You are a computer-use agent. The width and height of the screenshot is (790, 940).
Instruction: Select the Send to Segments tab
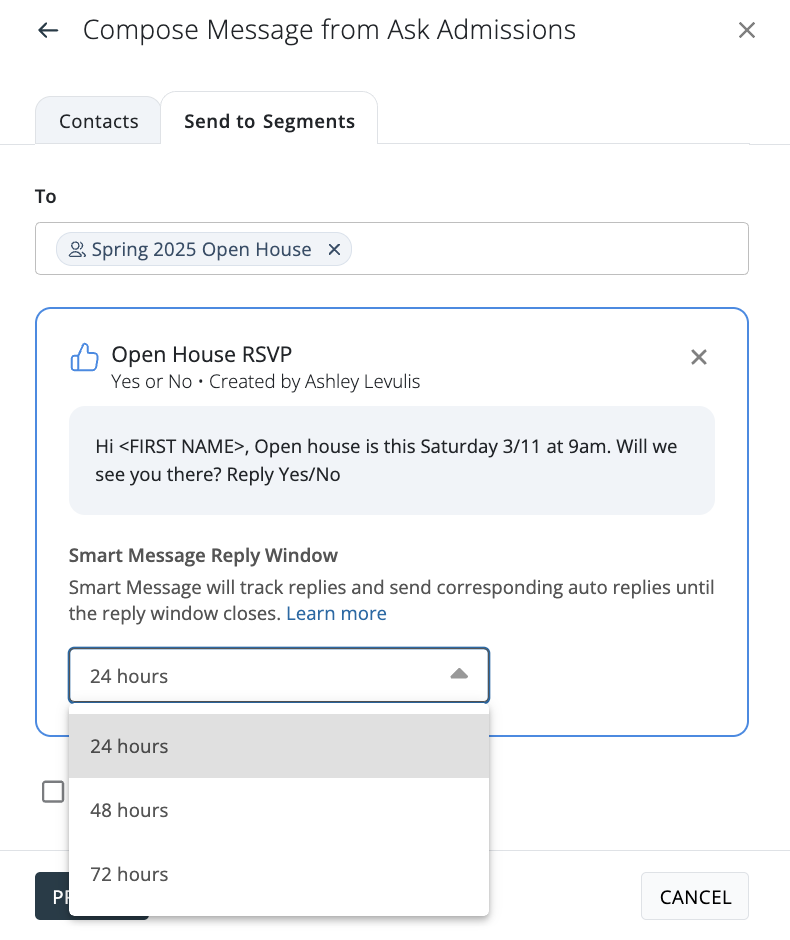click(269, 121)
